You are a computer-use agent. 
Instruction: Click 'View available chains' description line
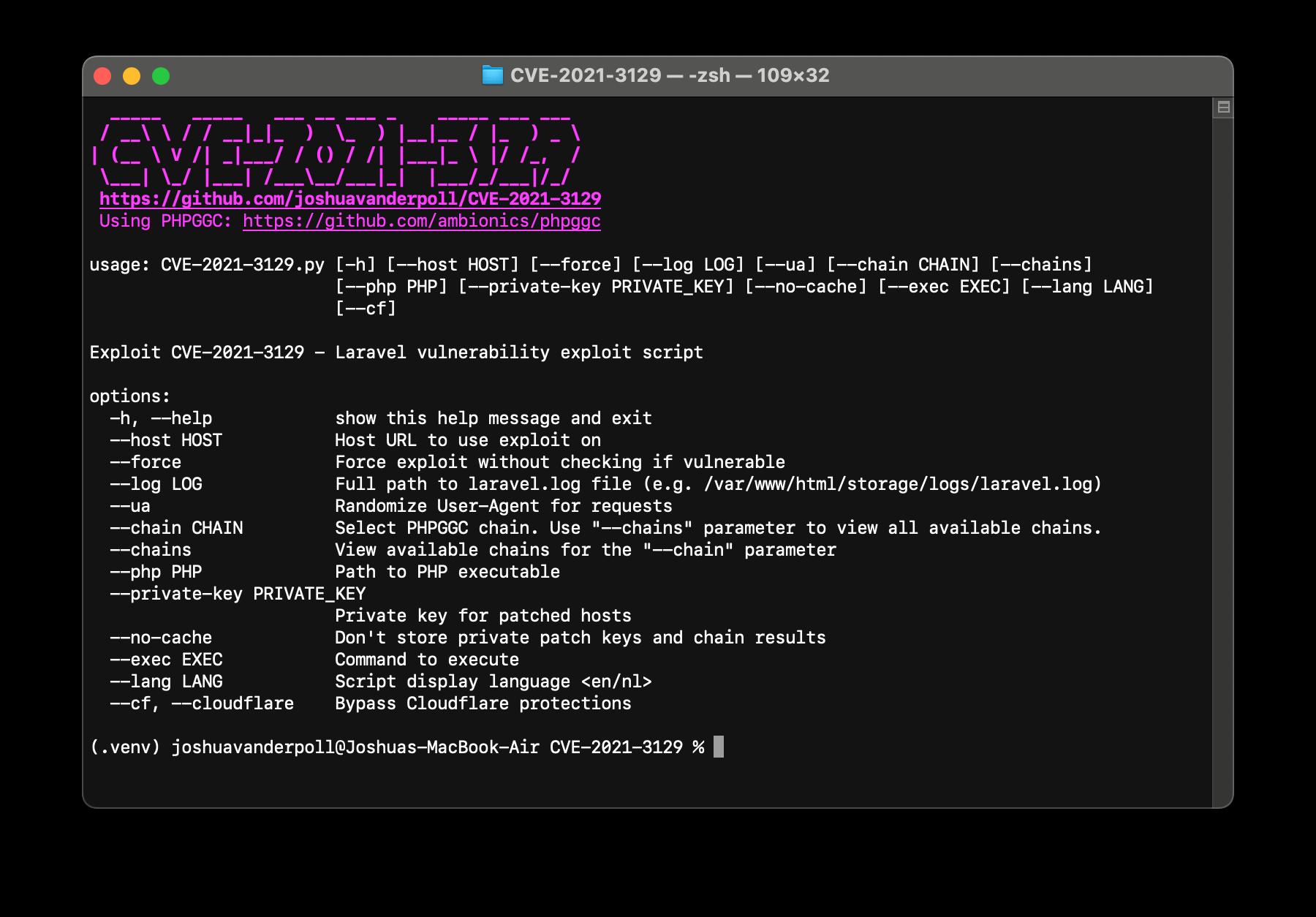point(586,550)
